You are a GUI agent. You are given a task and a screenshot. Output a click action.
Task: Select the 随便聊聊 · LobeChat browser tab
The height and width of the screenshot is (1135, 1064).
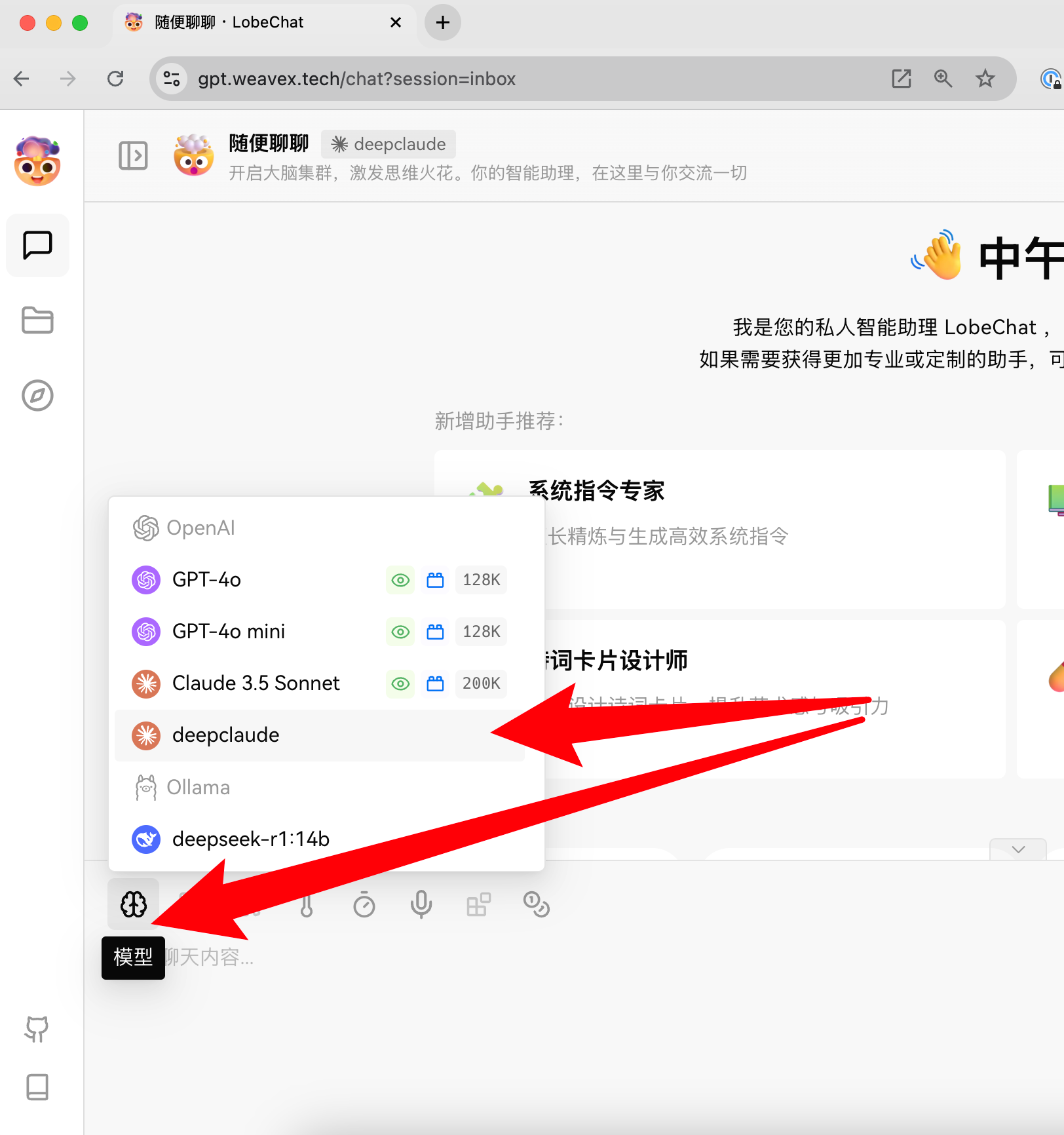point(263,23)
